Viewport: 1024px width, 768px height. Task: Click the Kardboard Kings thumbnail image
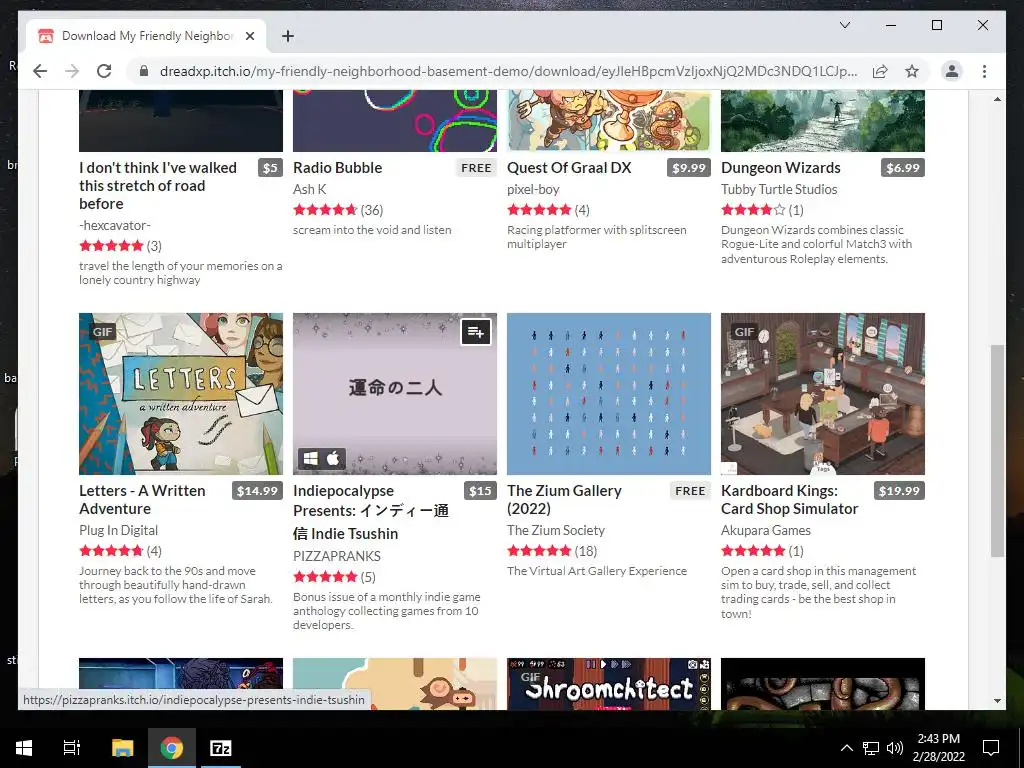[823, 394]
